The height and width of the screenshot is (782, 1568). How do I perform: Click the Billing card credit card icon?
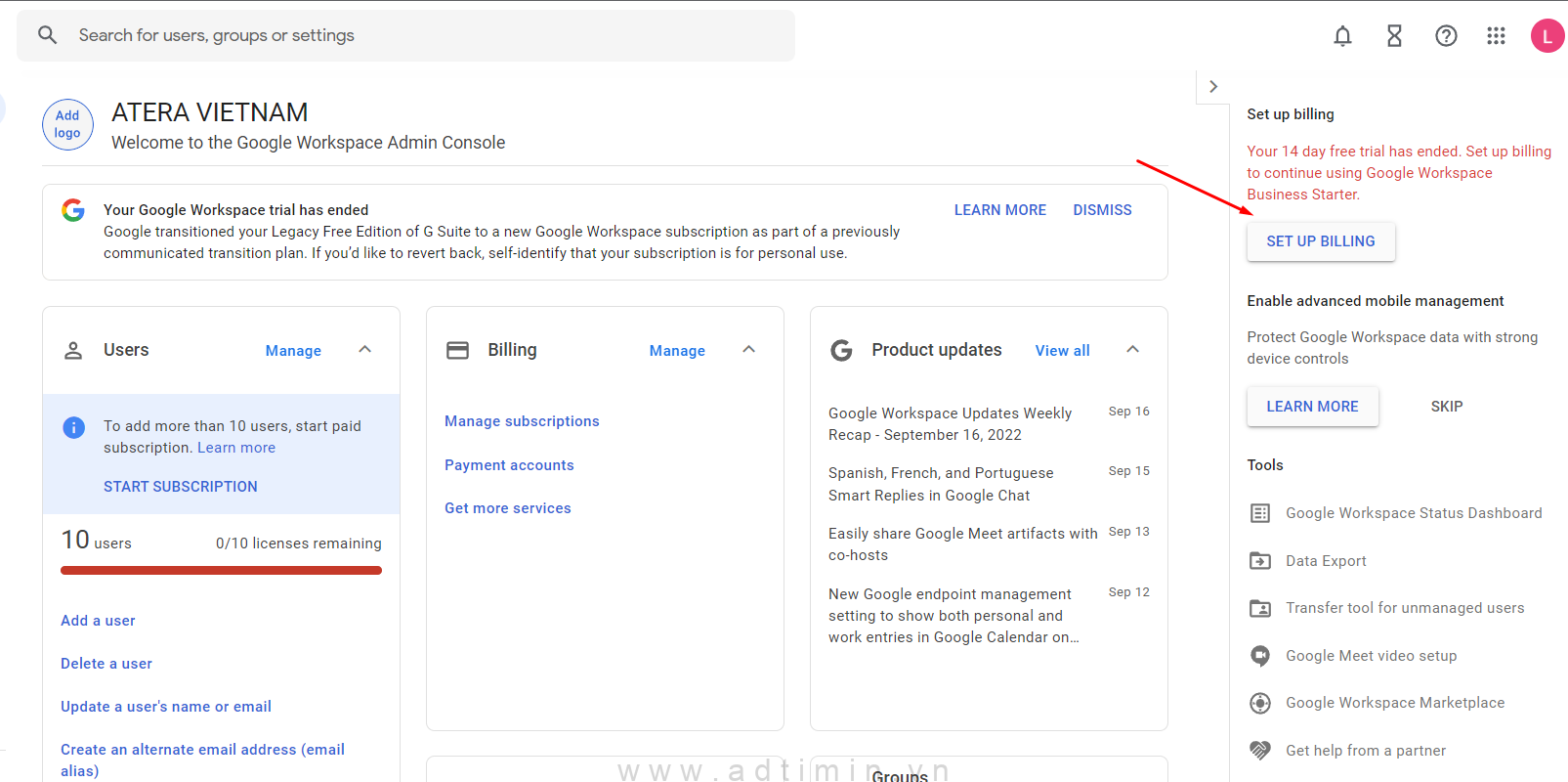click(457, 350)
